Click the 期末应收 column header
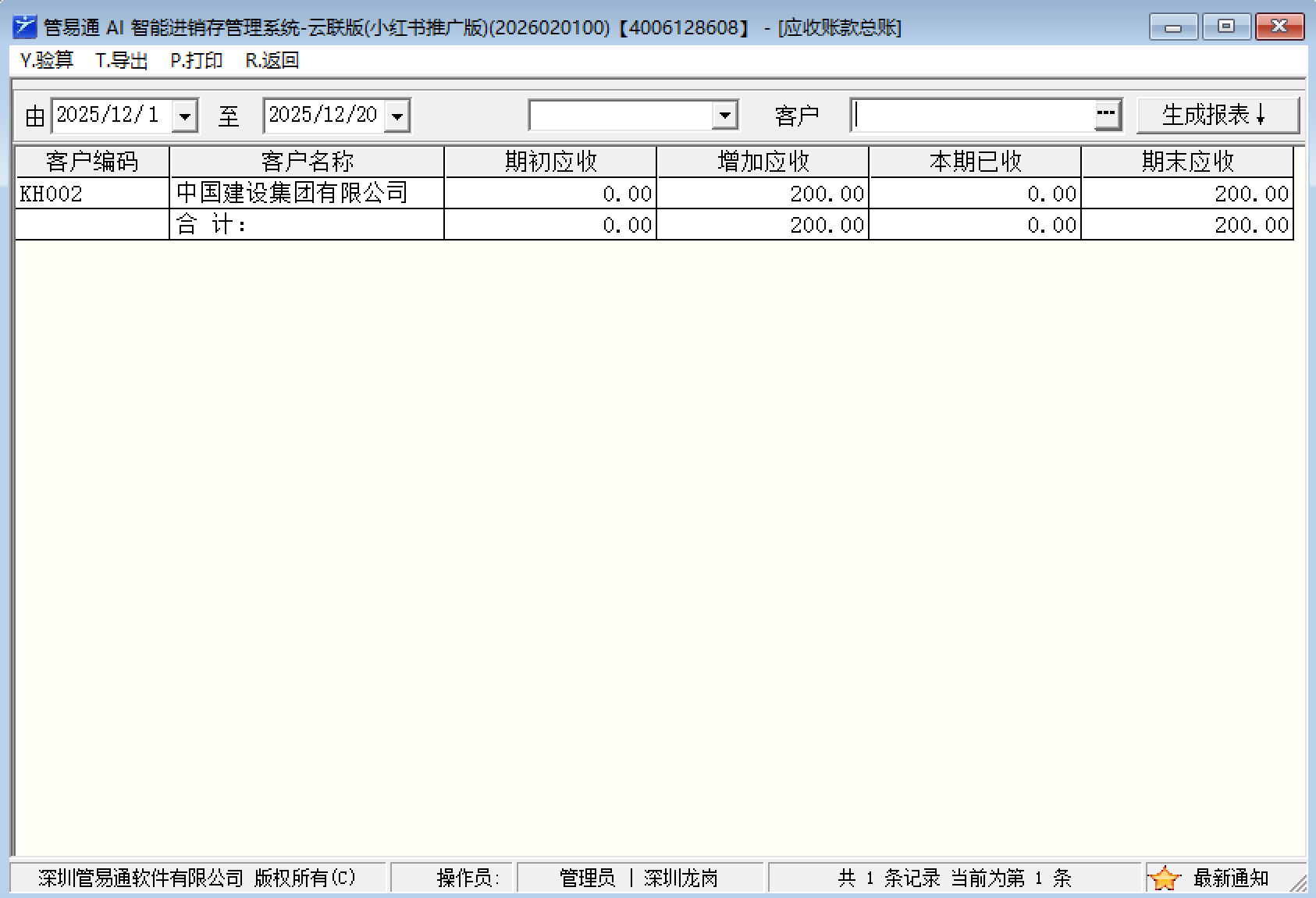Image resolution: width=1316 pixels, height=898 pixels. [1187, 162]
